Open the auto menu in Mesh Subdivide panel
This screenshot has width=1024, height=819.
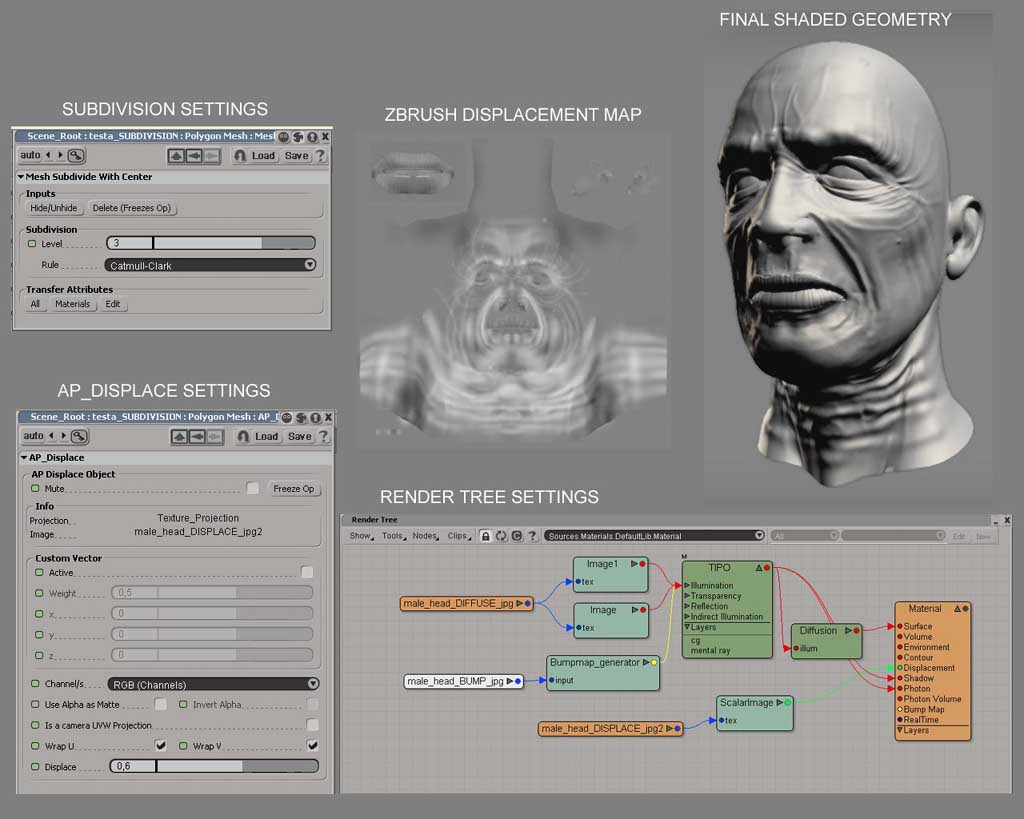tap(30, 155)
